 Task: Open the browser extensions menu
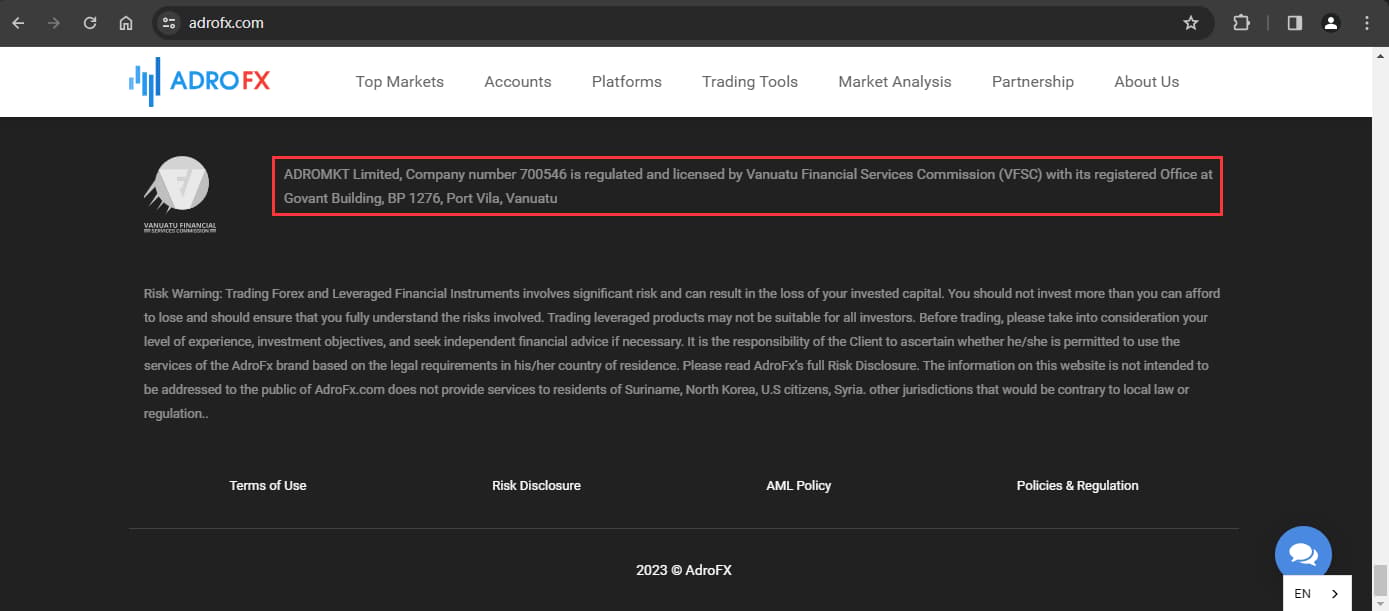1241,23
